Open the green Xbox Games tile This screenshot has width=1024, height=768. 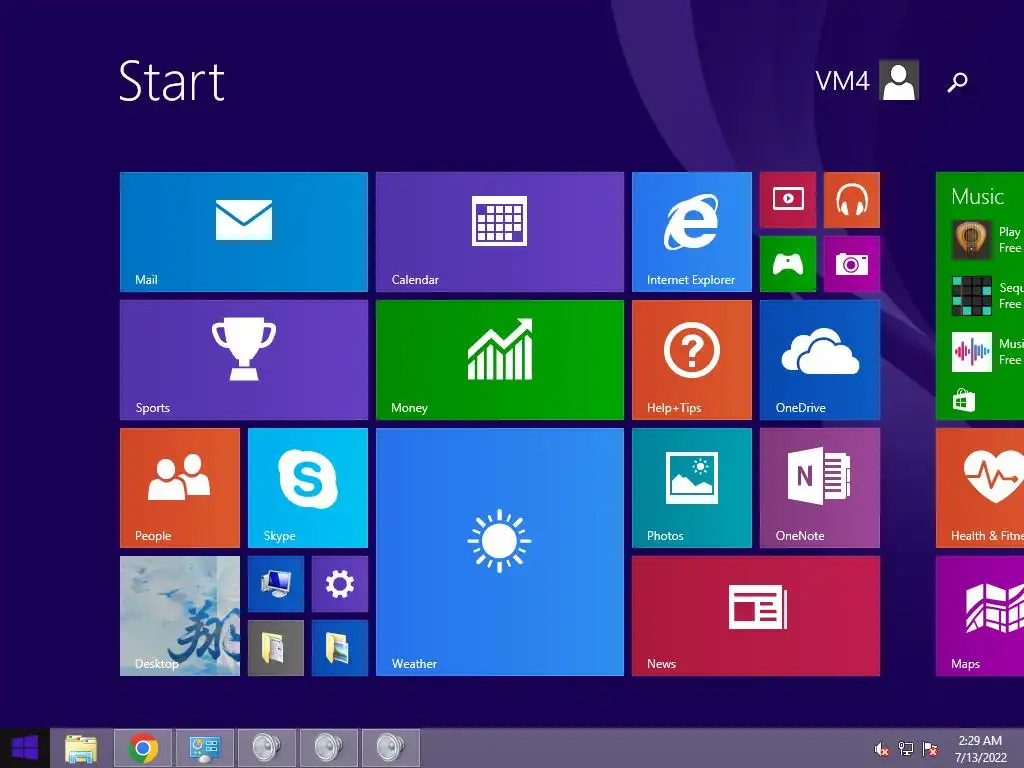788,264
